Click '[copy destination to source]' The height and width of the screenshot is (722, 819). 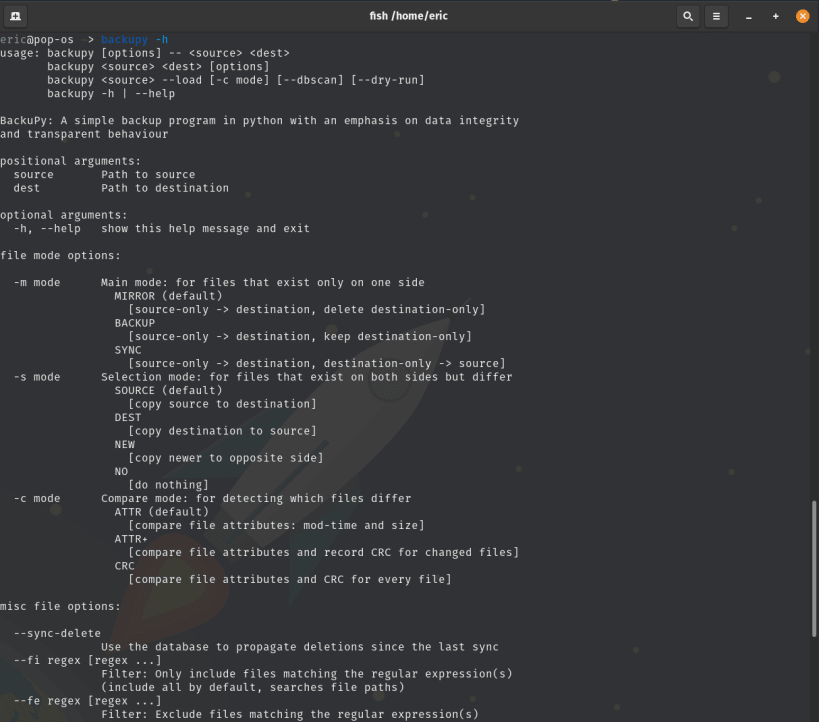[x=222, y=432]
